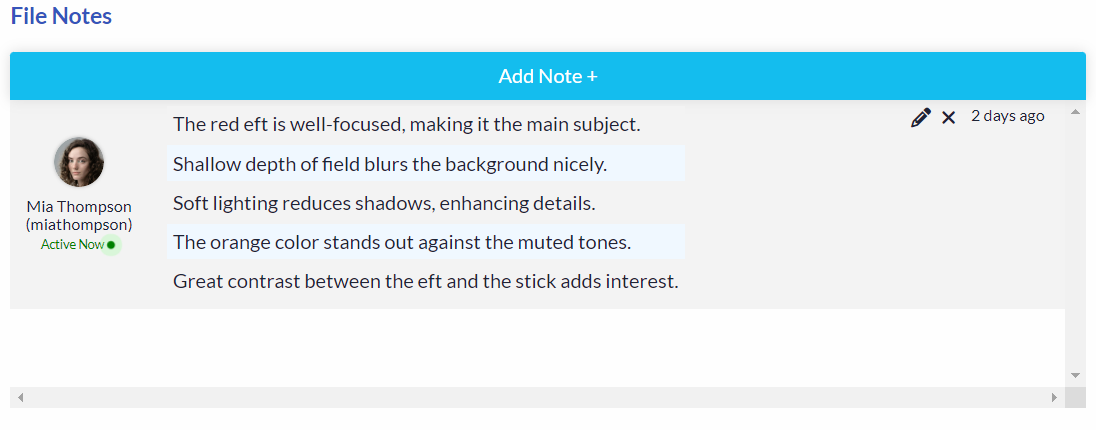The image size is (1096, 430).
Task: Click the Active Now status text
Action: click(x=72, y=245)
